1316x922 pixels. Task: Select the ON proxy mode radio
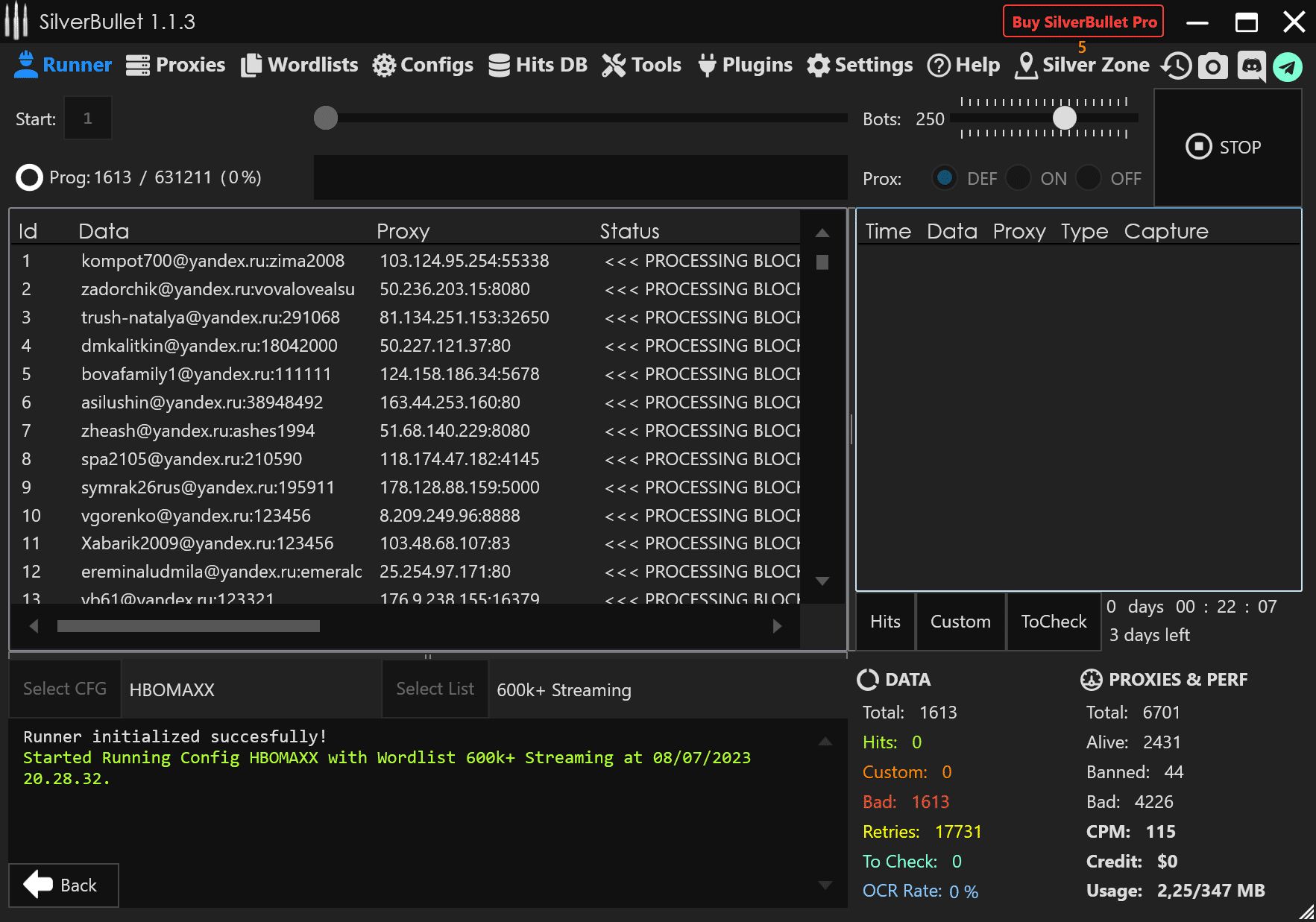coord(1019,178)
